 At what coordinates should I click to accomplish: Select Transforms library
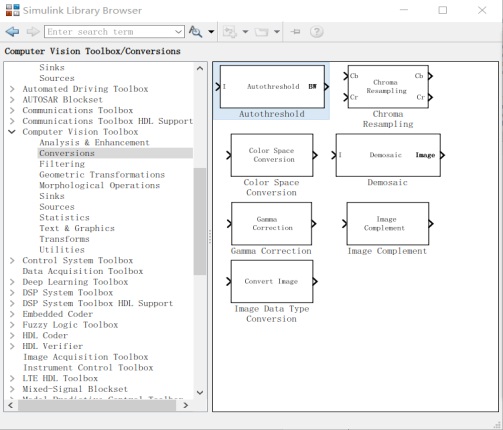(64, 239)
